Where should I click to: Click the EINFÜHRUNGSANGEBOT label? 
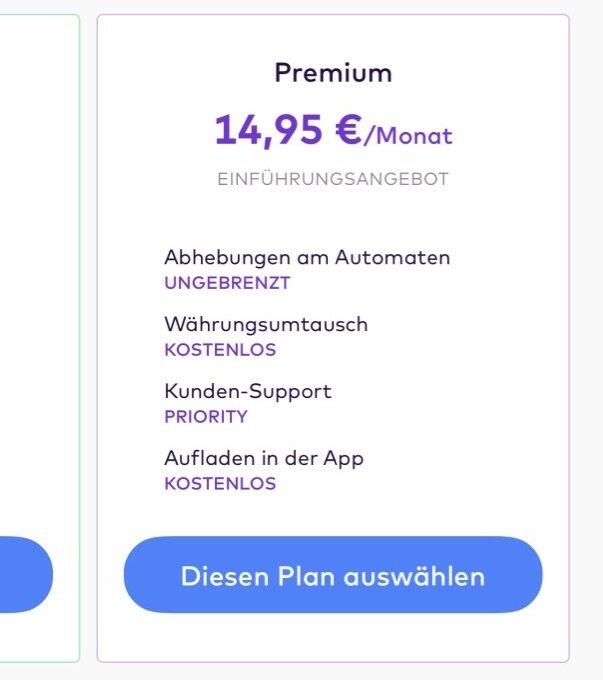333,180
